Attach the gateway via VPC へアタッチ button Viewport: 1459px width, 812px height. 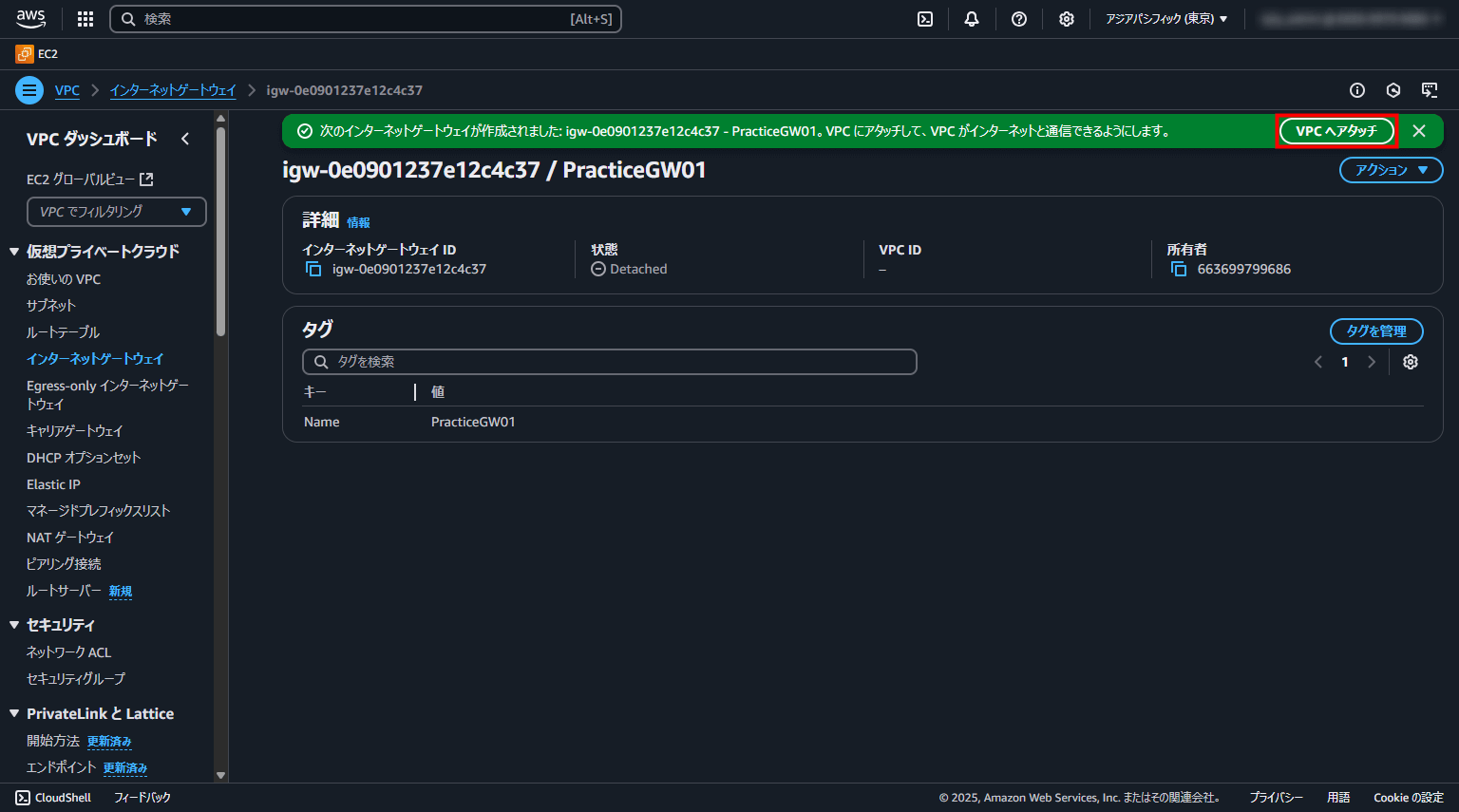(x=1336, y=131)
